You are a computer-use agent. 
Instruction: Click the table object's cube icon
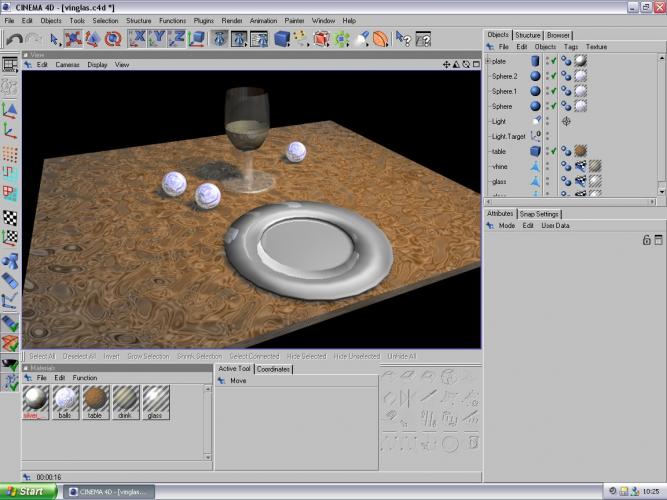pos(535,151)
